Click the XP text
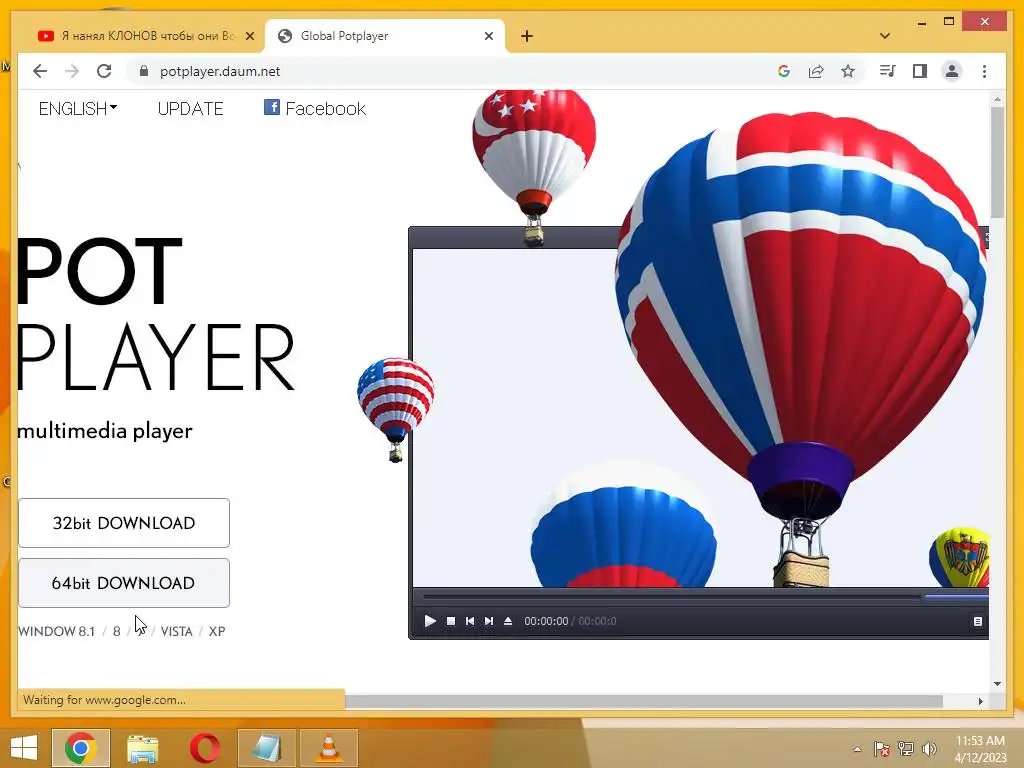 click(x=217, y=632)
